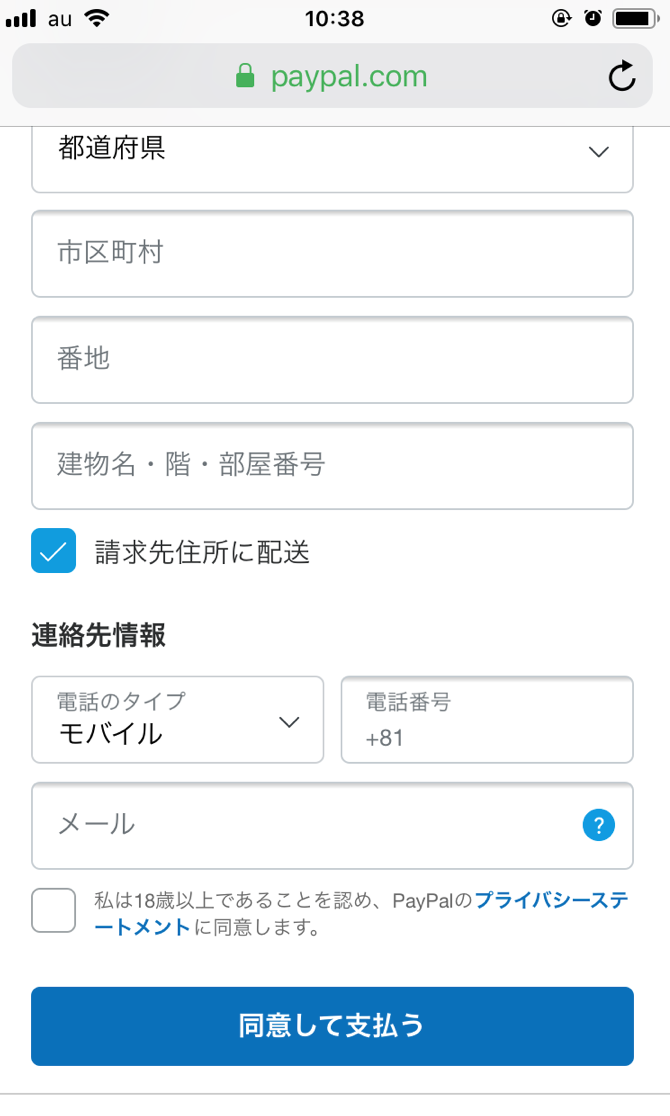Tap the alarm clock status icon
This screenshot has height=1116, width=670.
pos(593,18)
